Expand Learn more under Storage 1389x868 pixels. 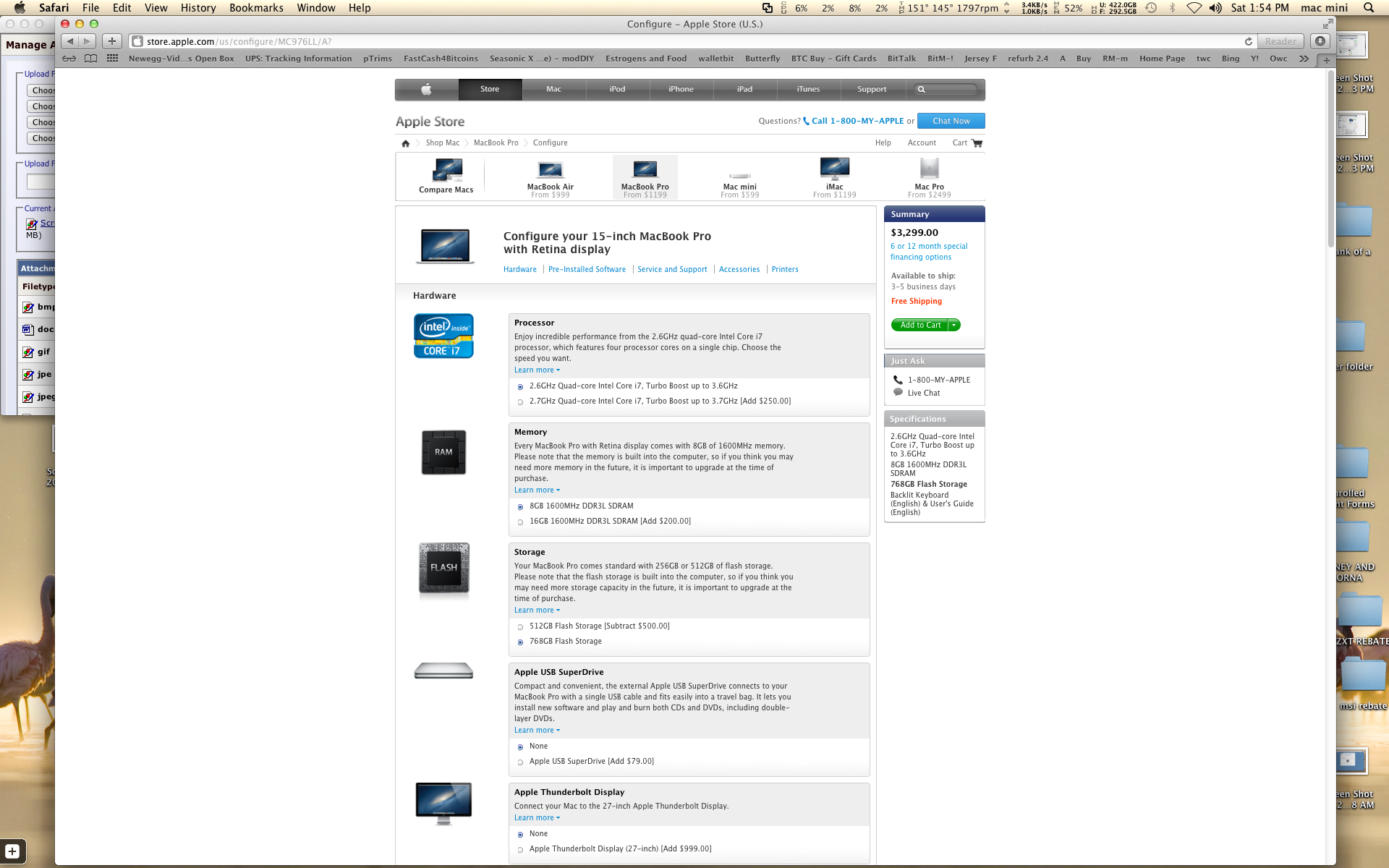pos(537,610)
